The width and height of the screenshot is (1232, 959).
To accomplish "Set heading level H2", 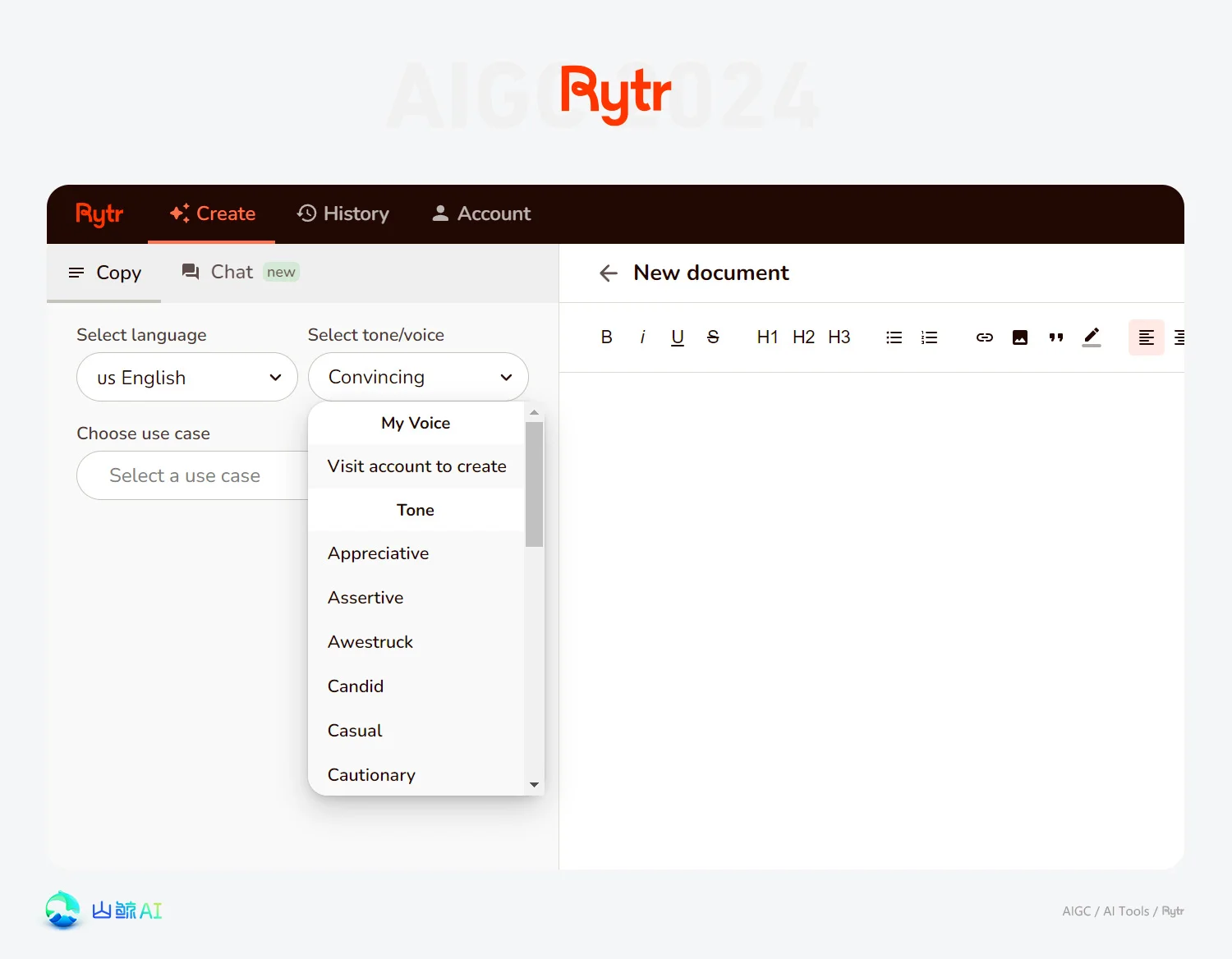I will [x=803, y=337].
